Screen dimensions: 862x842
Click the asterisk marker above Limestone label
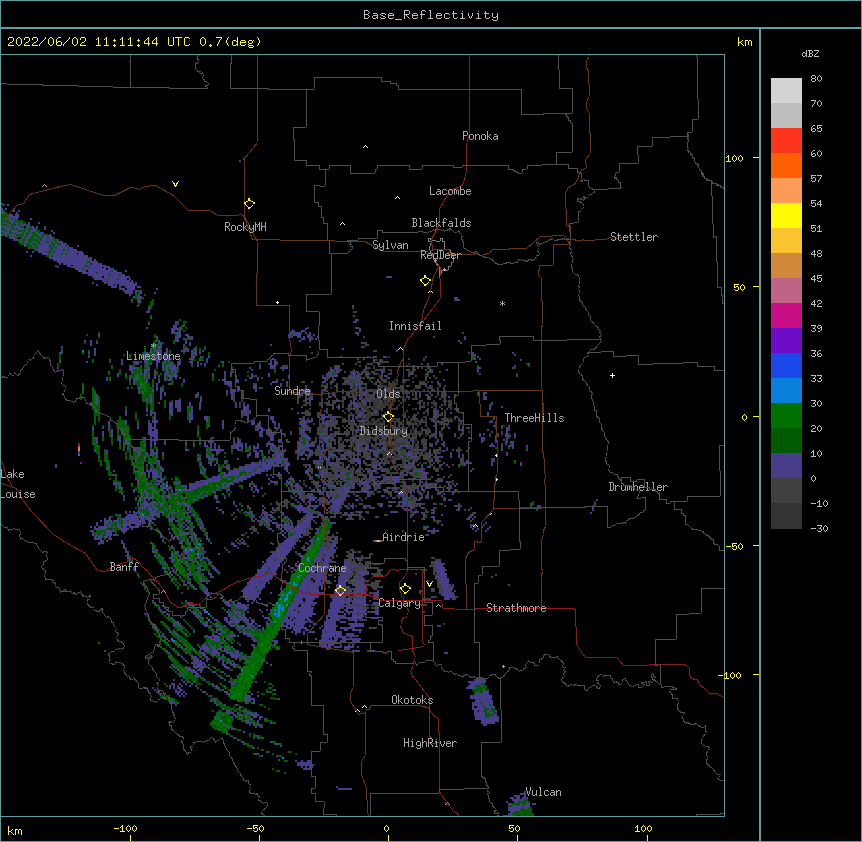[x=154, y=346]
